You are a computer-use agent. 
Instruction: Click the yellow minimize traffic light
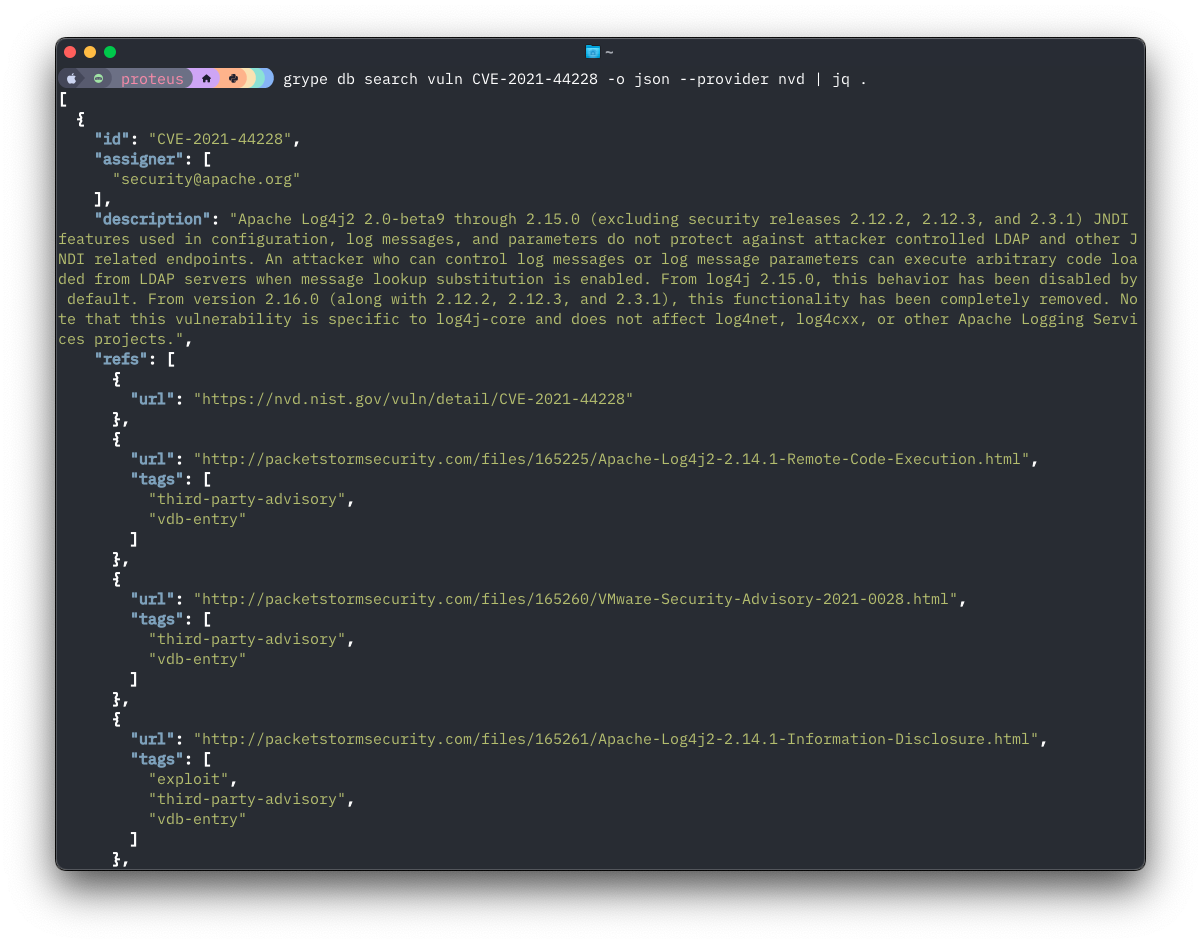tap(90, 51)
